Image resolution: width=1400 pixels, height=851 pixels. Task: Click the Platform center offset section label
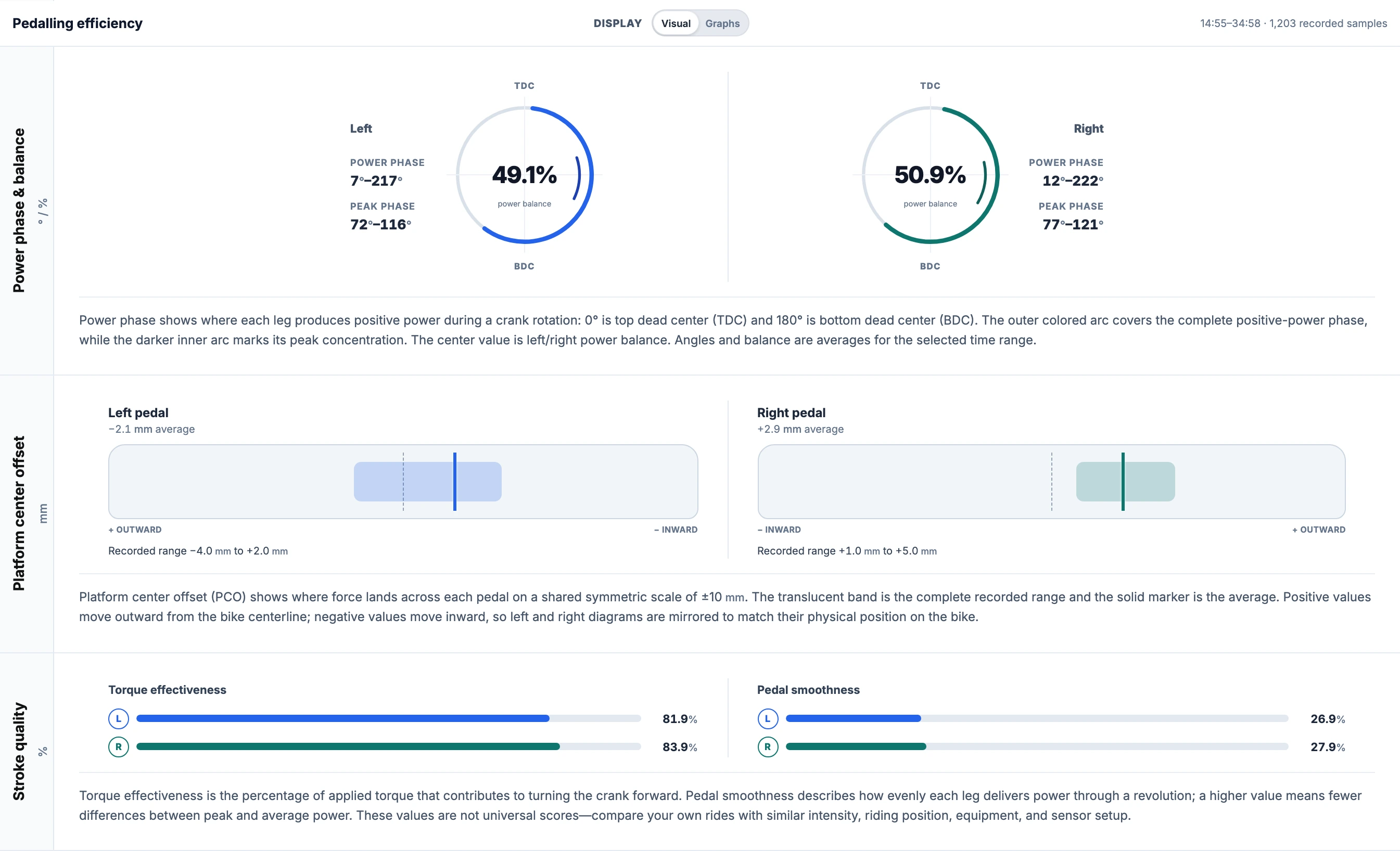coord(19,513)
